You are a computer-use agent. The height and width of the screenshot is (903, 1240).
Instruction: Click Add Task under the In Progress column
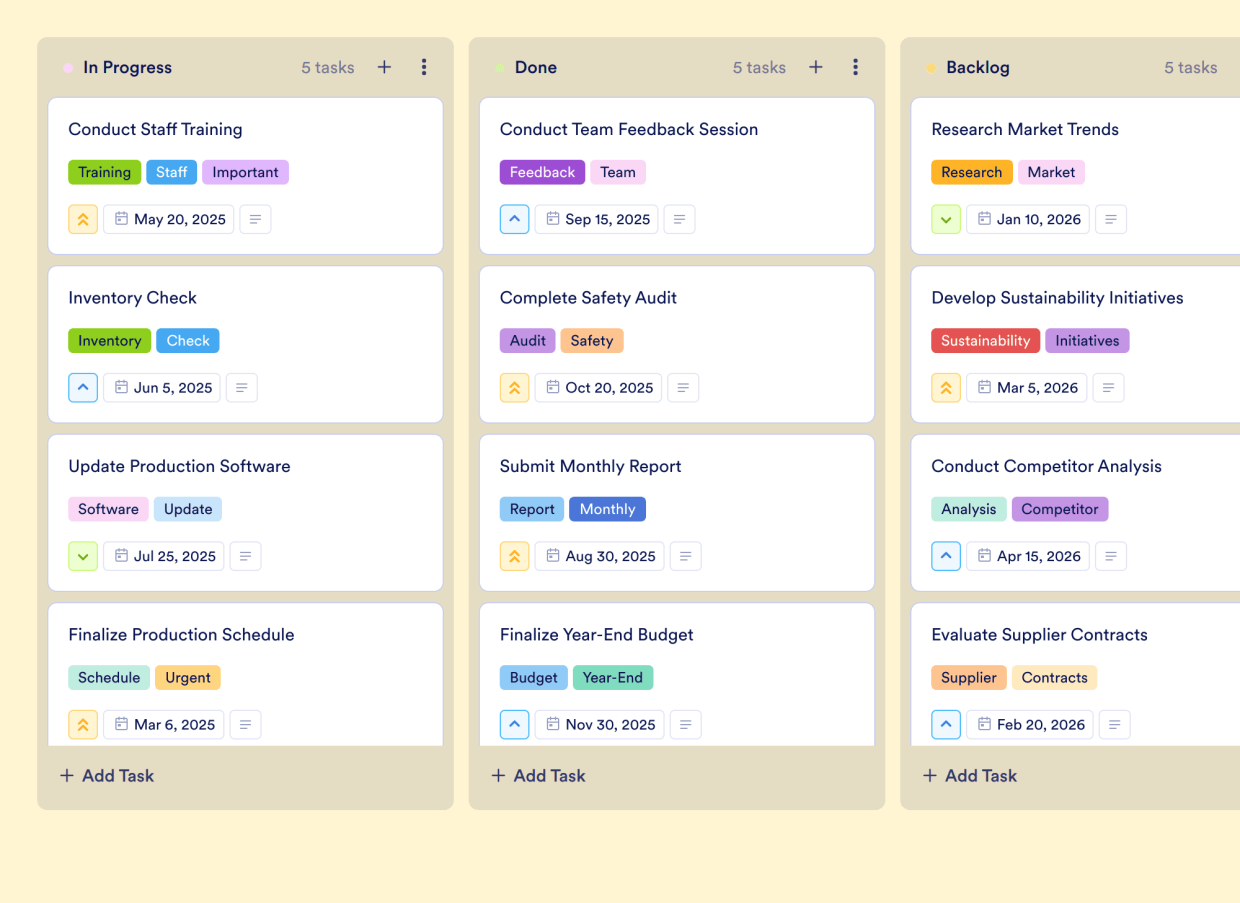pos(106,775)
